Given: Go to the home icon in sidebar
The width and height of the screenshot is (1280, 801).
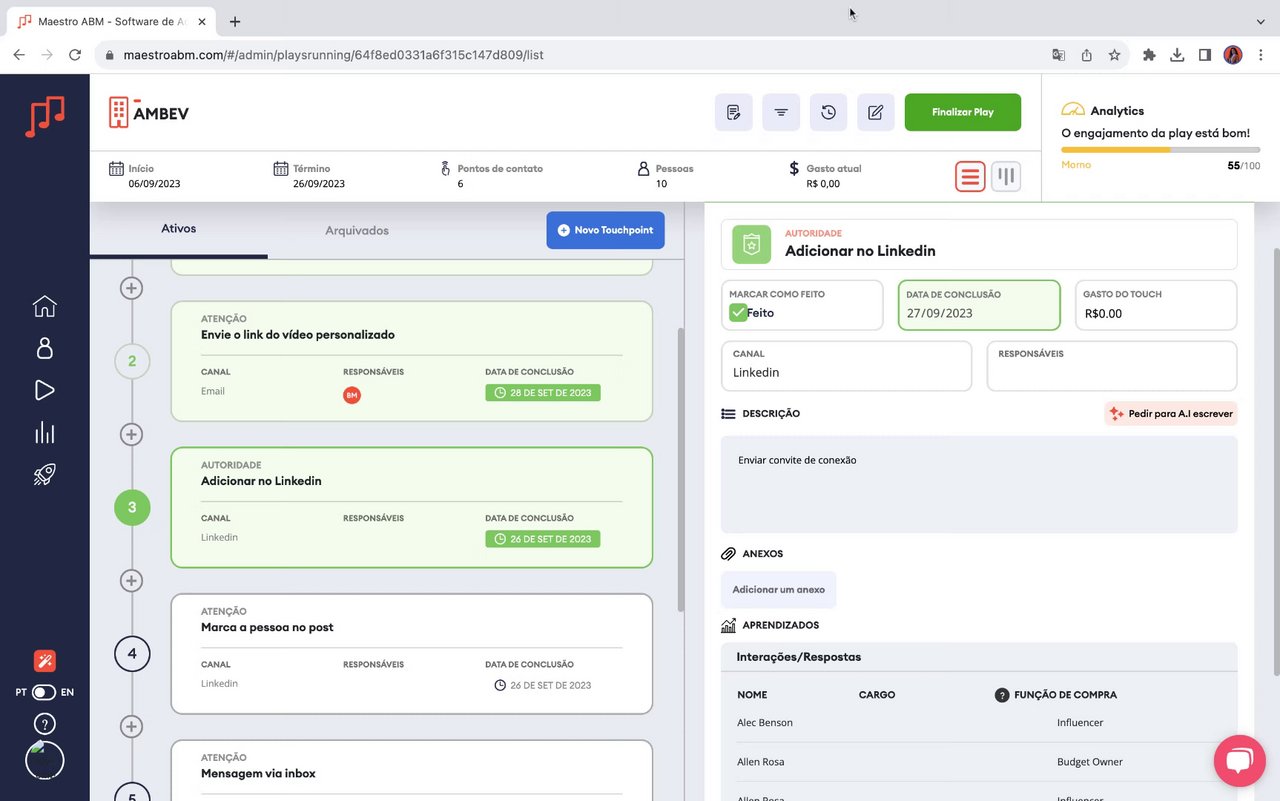Looking at the screenshot, I should 44,306.
